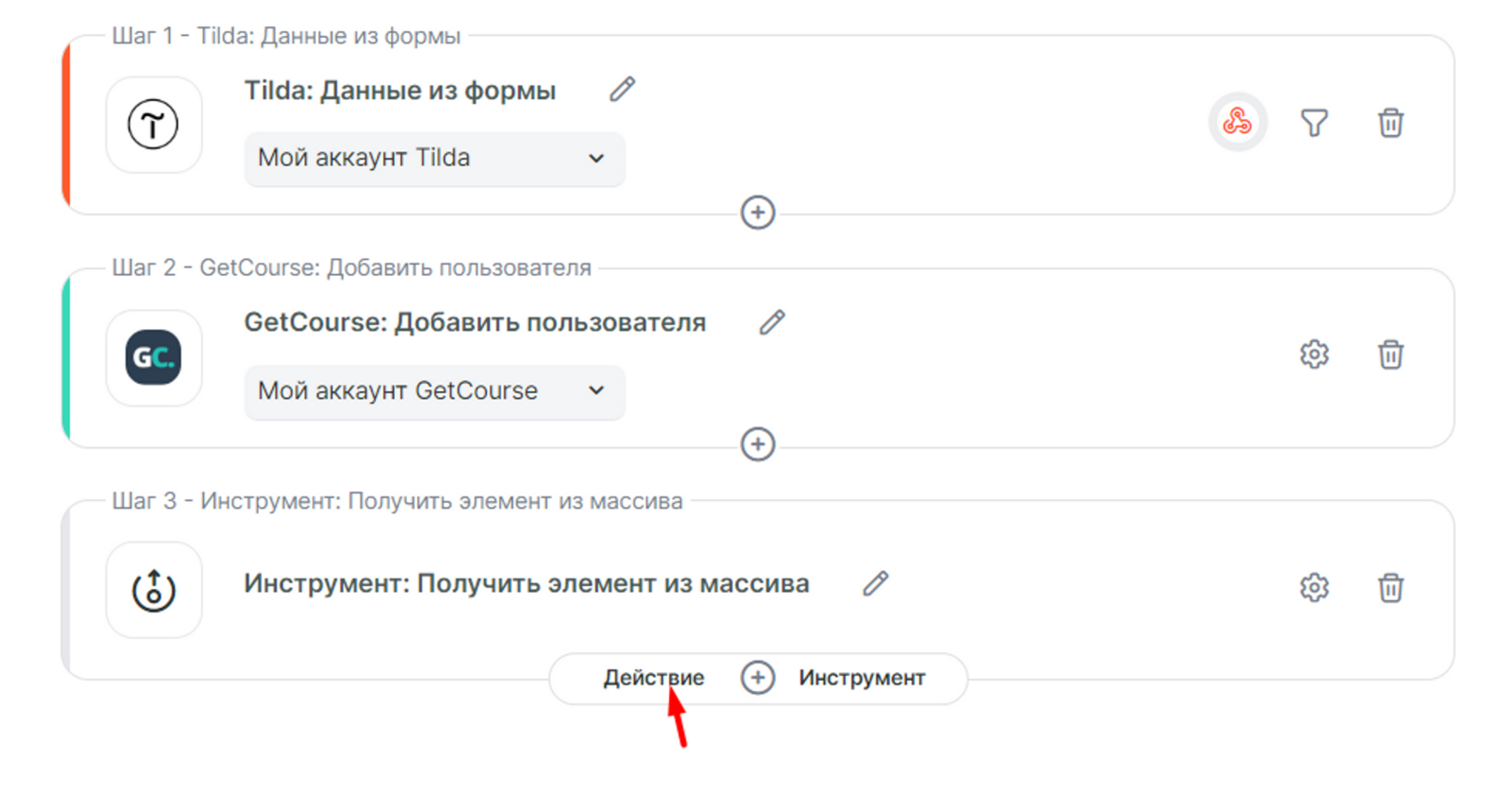The width and height of the screenshot is (1512, 811).
Task: Insert a step after the GetCourse step
Action: pos(758,444)
